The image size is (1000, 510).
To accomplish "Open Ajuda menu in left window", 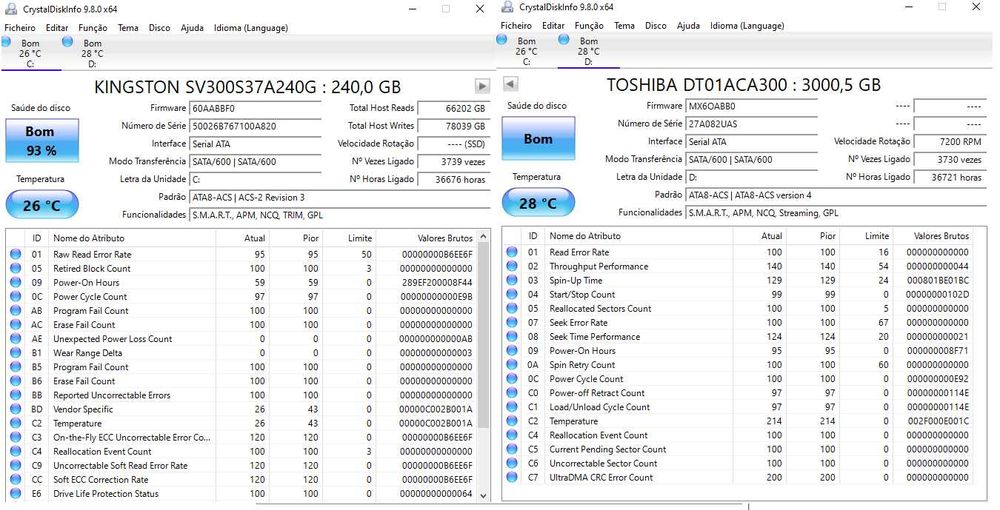I will tap(192, 28).
